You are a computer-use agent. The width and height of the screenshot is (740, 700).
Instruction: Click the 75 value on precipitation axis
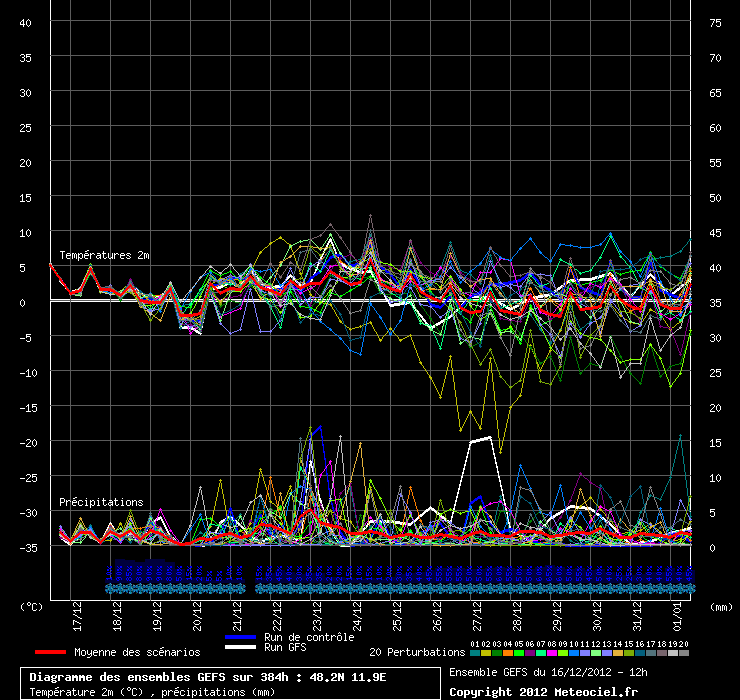715,23
